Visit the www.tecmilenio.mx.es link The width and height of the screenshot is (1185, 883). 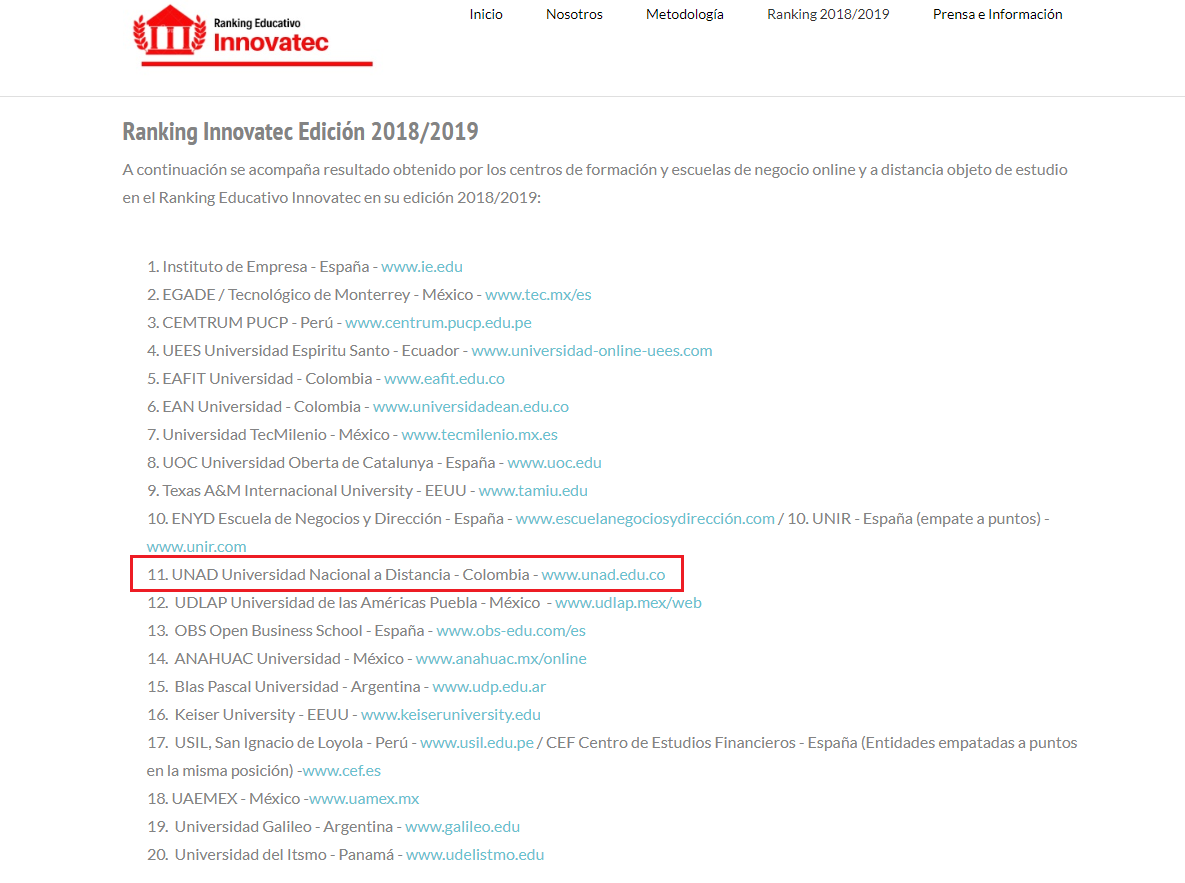[x=479, y=434]
